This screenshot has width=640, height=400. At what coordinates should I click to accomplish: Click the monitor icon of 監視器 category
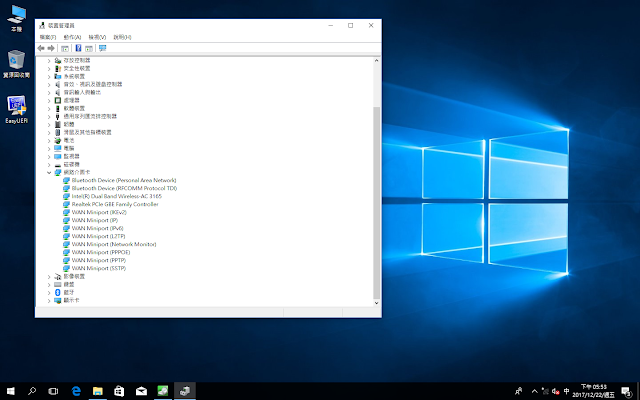point(58,156)
